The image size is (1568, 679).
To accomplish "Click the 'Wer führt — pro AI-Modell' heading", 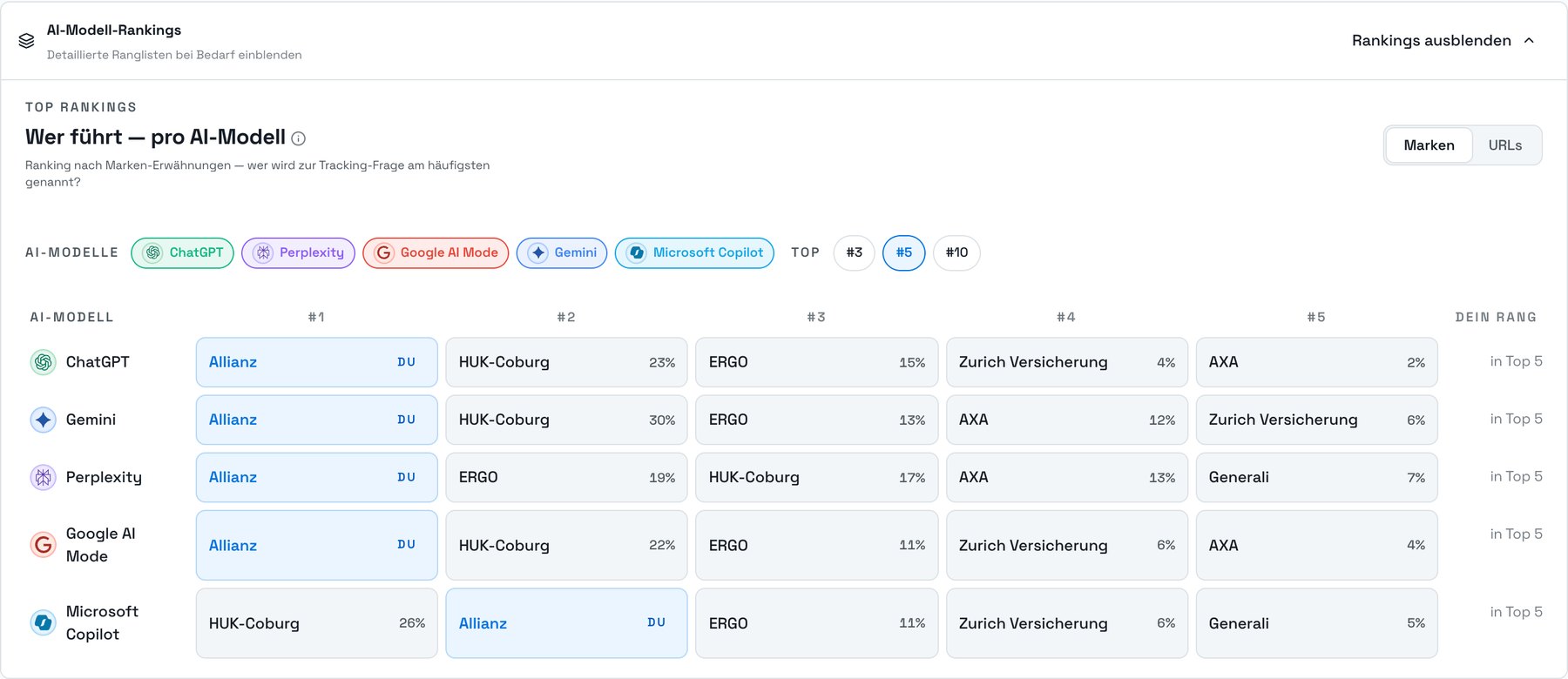I will coord(155,138).
